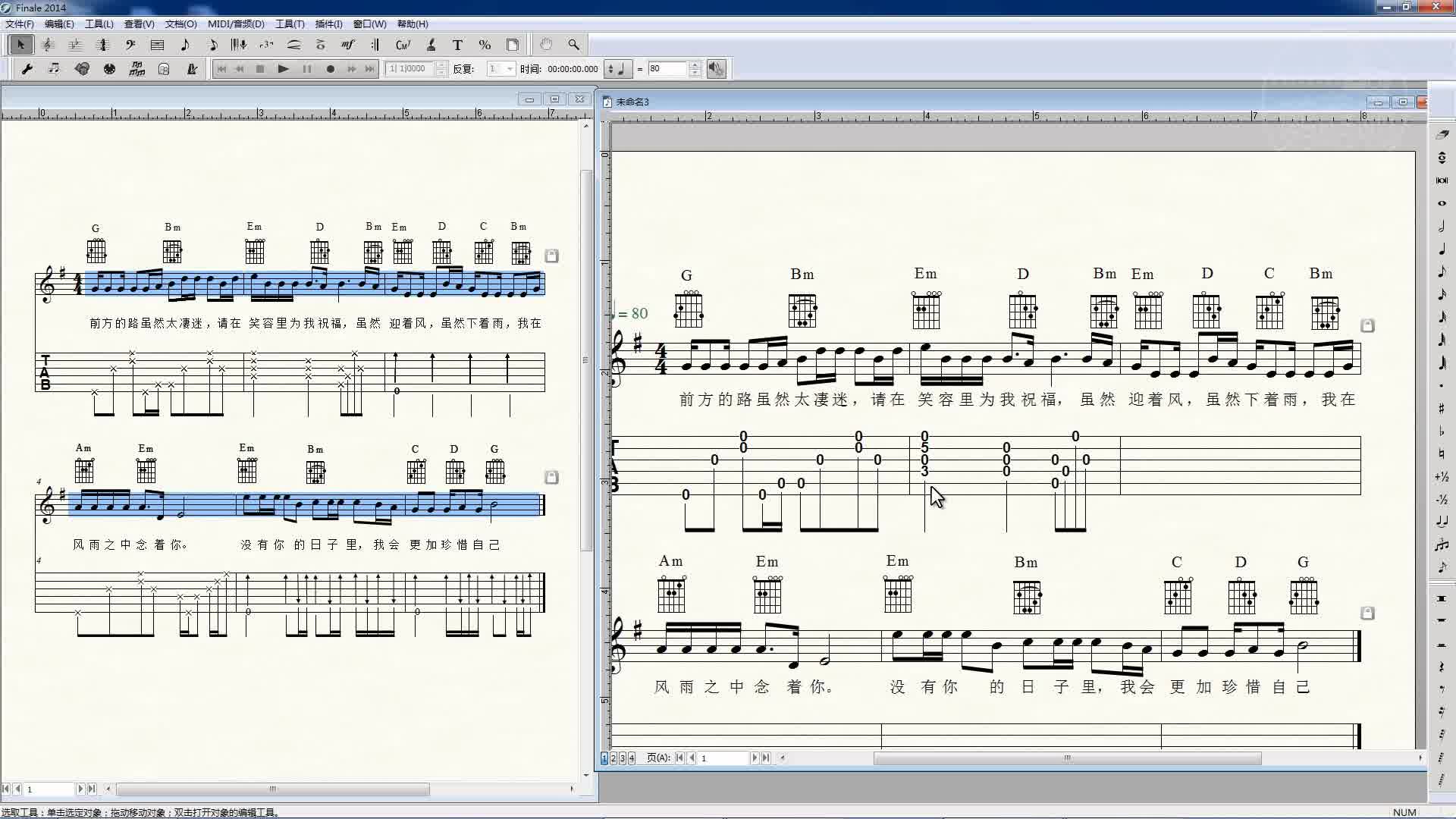Select the Text T tool
The image size is (1456, 819).
coord(457,45)
